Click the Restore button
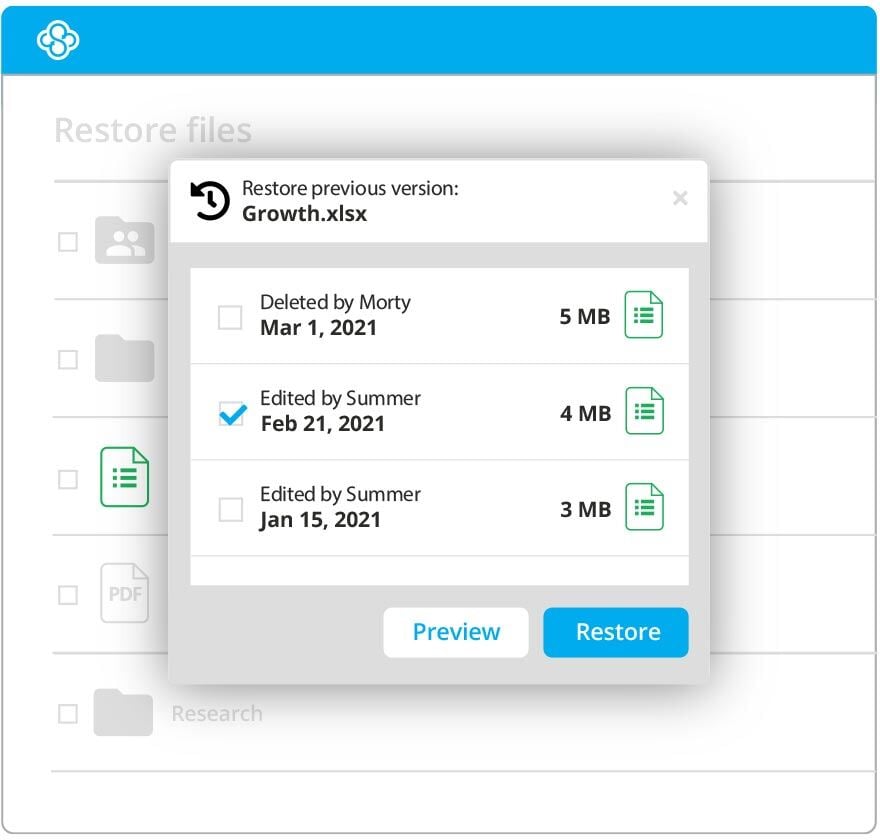 click(616, 632)
